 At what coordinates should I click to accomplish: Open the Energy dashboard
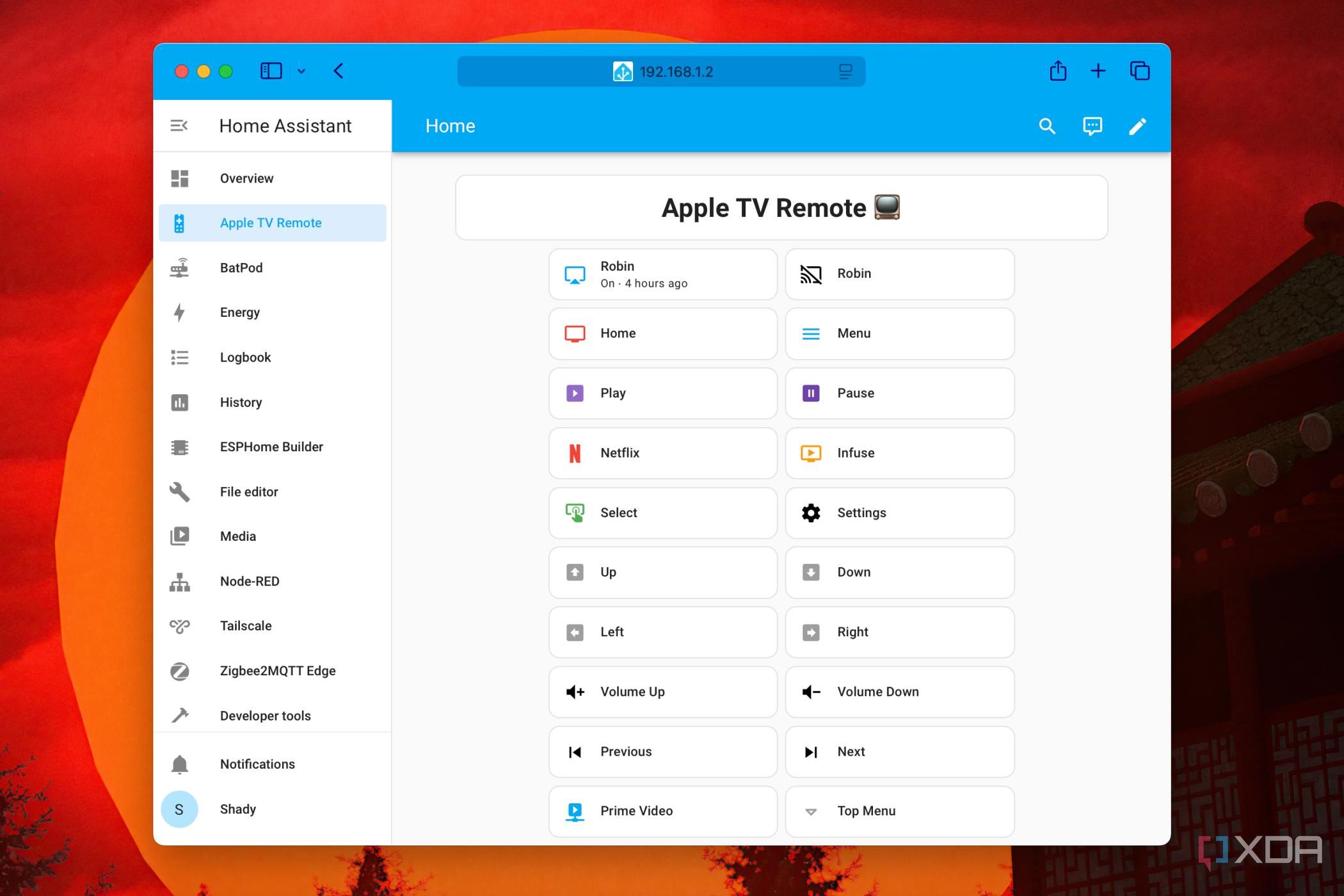pos(273,312)
